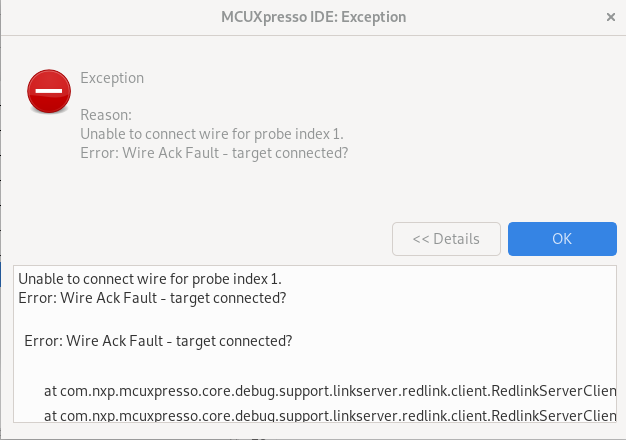Click 'RedlinkServerClien' text in first trace line
This screenshot has height=440, width=626.
pyautogui.click(x=554, y=391)
